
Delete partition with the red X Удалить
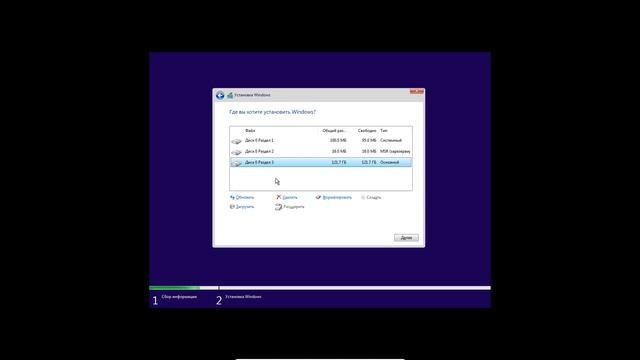tap(287, 198)
